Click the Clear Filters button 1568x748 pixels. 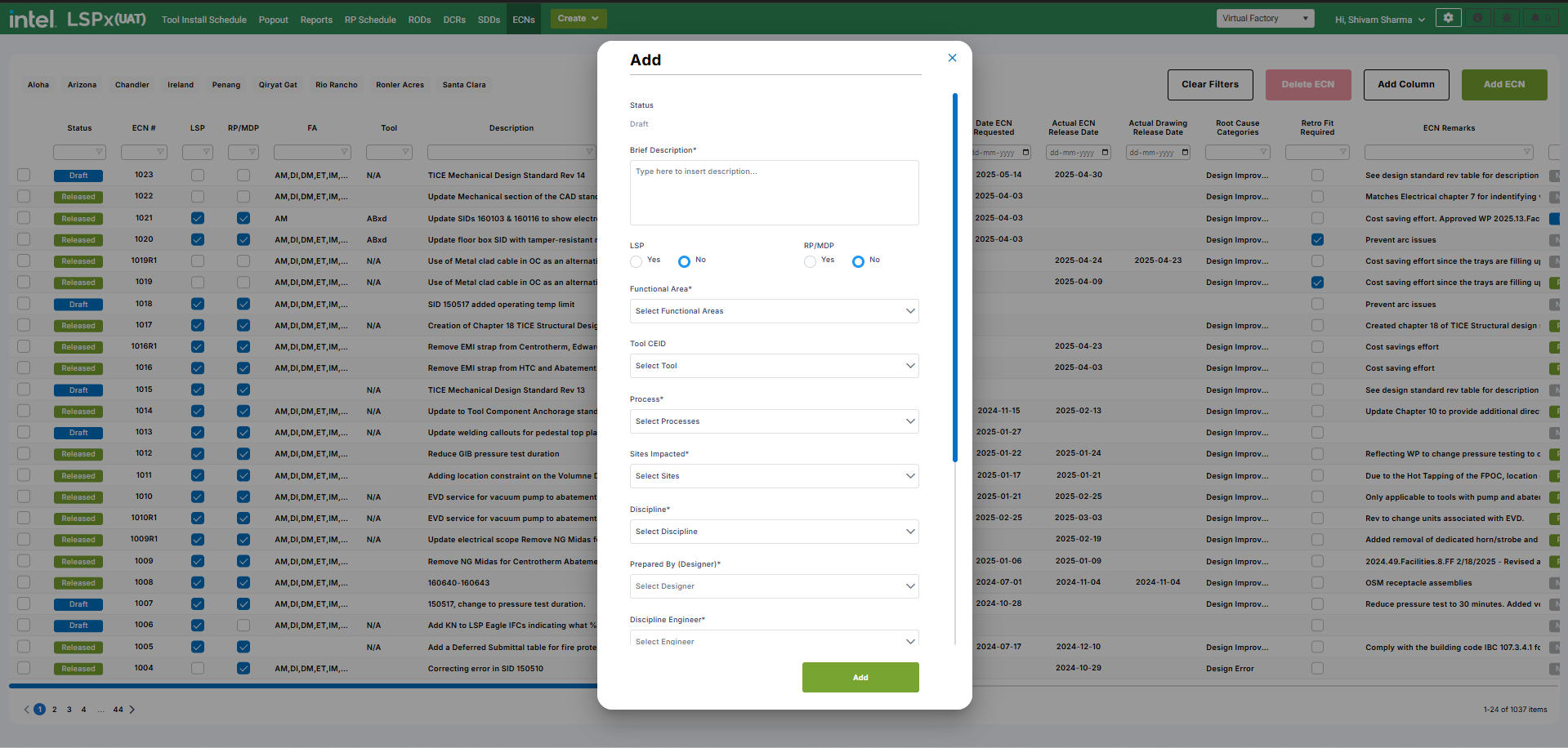(1209, 84)
